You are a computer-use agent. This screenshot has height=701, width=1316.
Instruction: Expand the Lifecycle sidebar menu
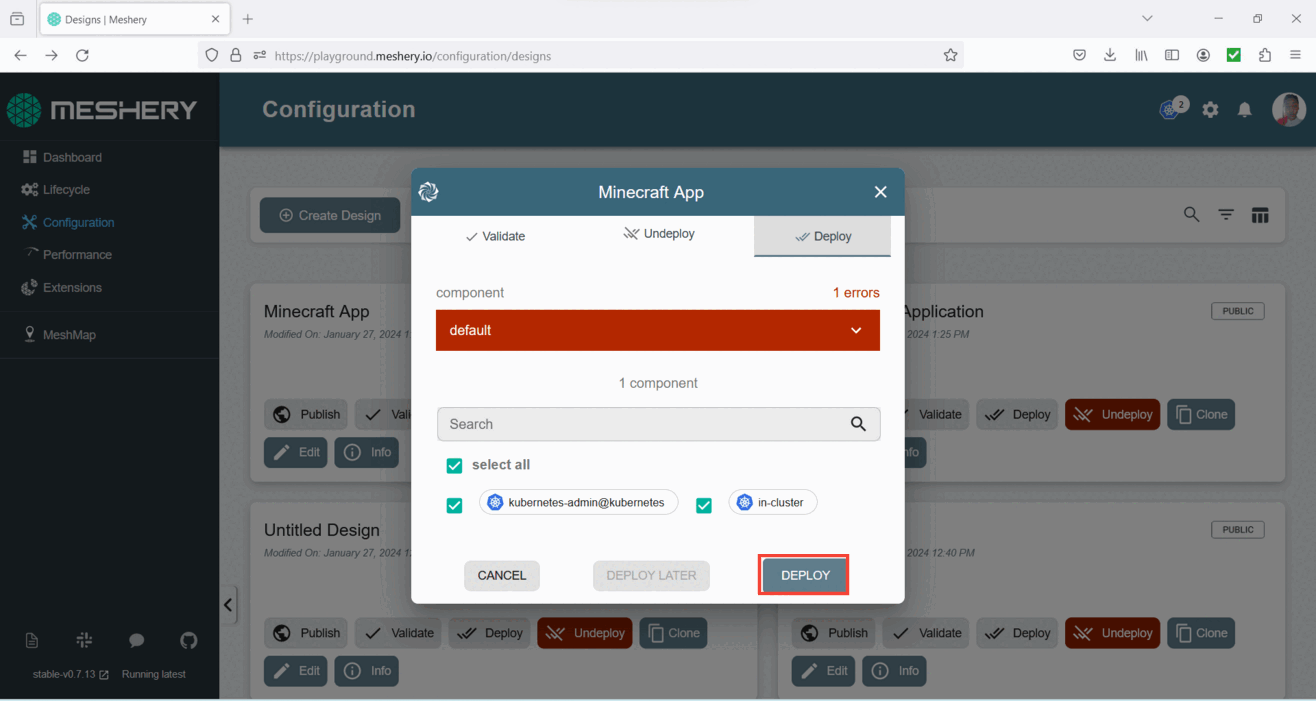pyautogui.click(x=66, y=190)
